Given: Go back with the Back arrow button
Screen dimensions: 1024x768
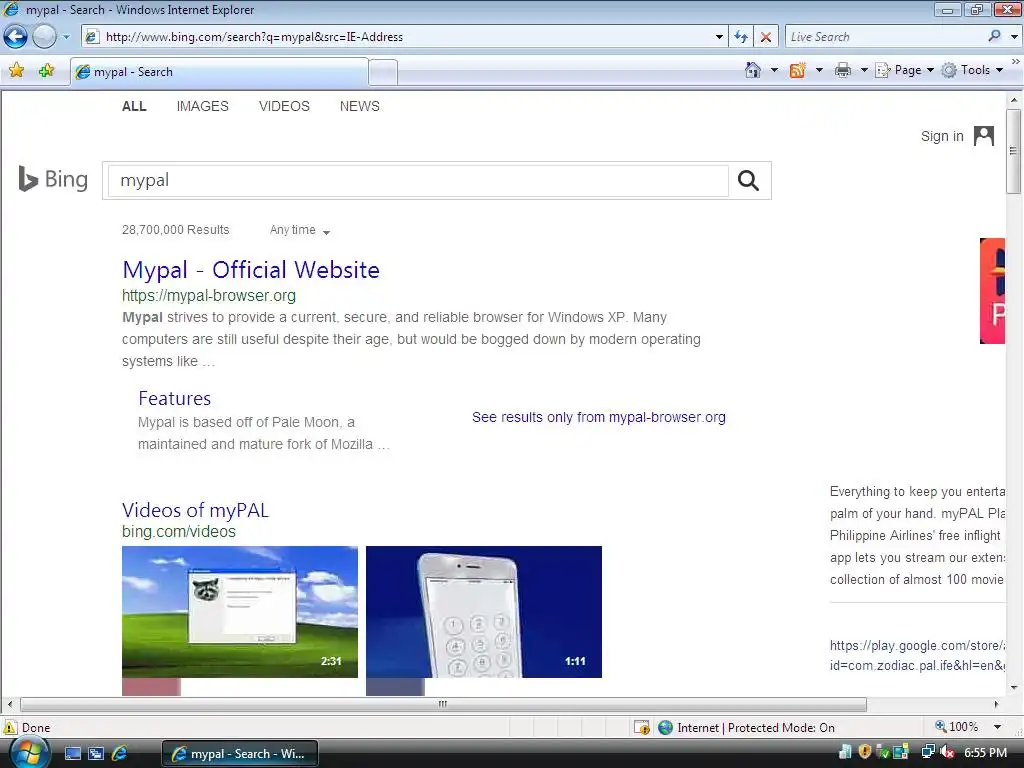Looking at the screenshot, I should pyautogui.click(x=16, y=37).
